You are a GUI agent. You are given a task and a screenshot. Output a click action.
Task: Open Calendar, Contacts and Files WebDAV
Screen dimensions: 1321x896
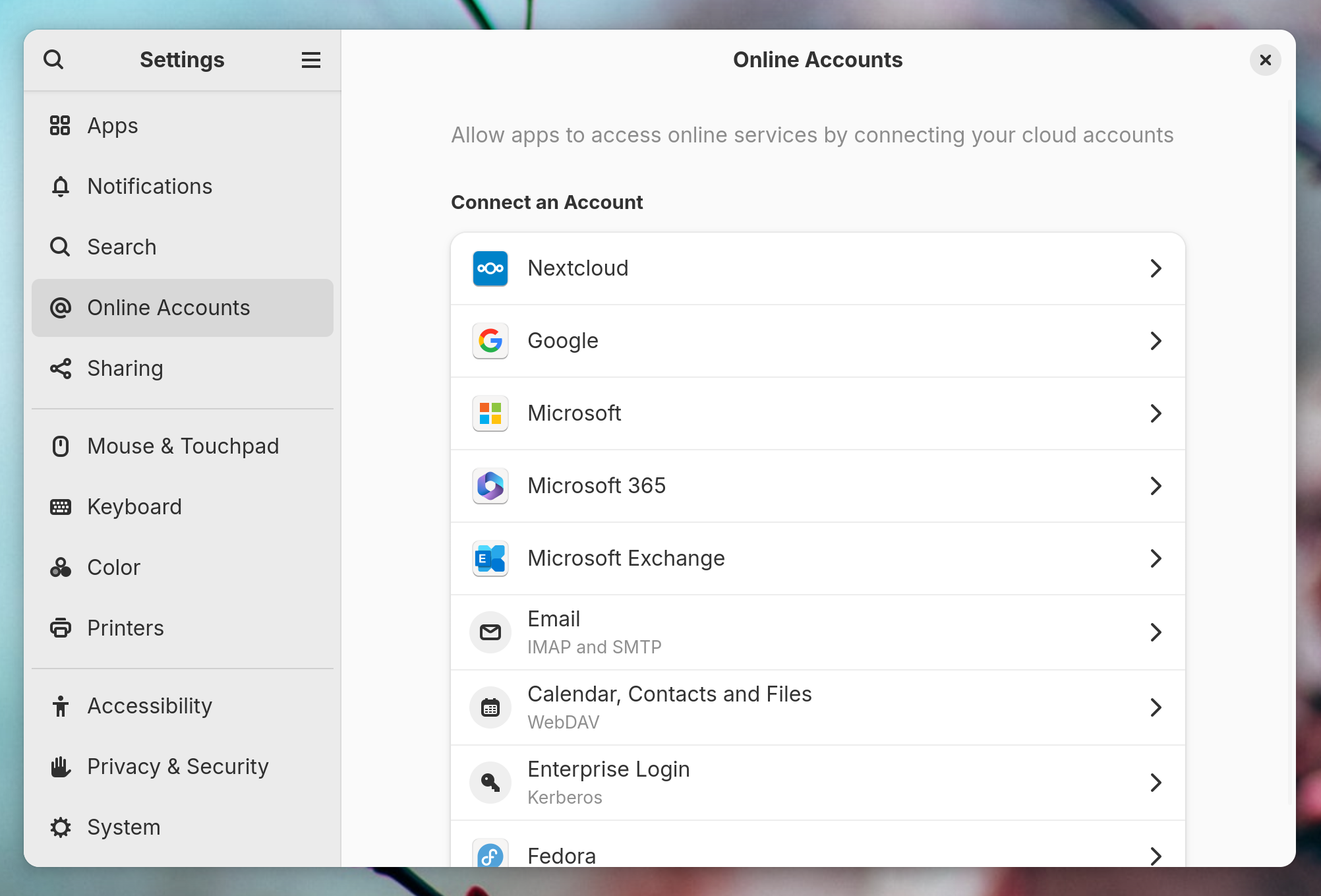(x=817, y=707)
